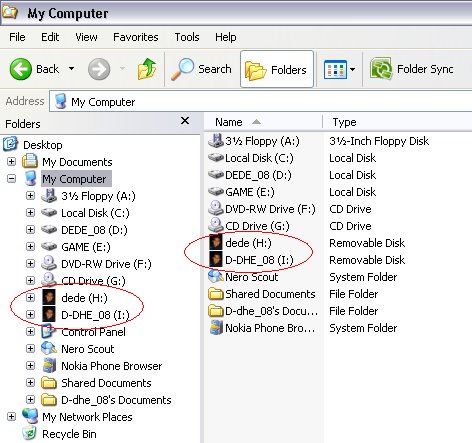
Task: Click DVD-RW Drive (F:) icon in tree
Action: click(x=49, y=263)
